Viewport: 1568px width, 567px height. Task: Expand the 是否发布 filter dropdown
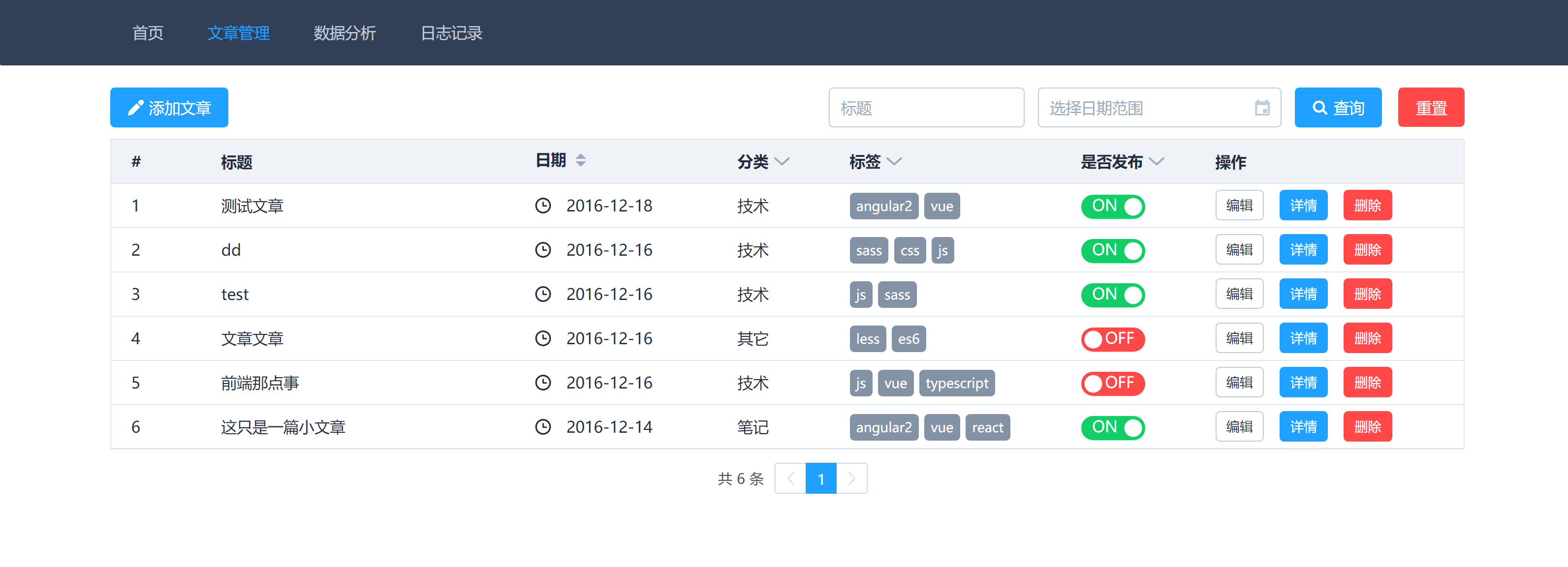click(x=1156, y=162)
